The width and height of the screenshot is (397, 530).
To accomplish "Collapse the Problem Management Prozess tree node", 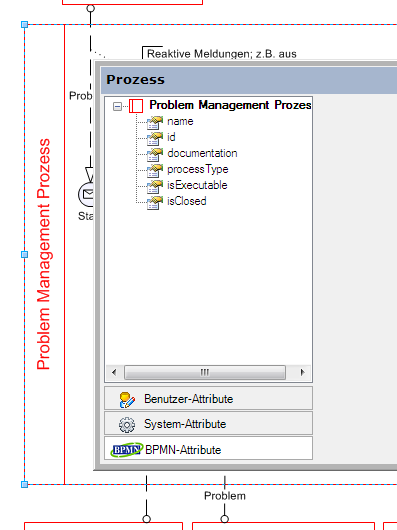I will click(x=117, y=106).
